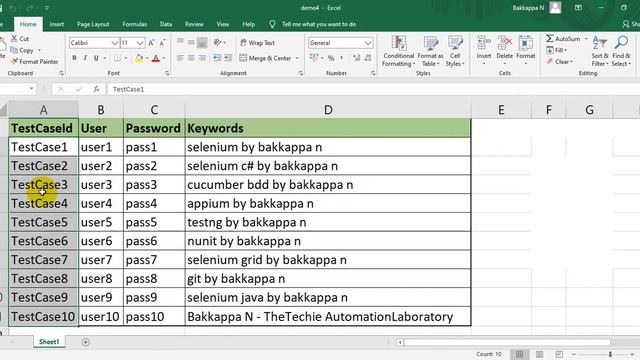This screenshot has width=640, height=360.
Task: Open the font color dropdown arrow
Action: pos(164,58)
